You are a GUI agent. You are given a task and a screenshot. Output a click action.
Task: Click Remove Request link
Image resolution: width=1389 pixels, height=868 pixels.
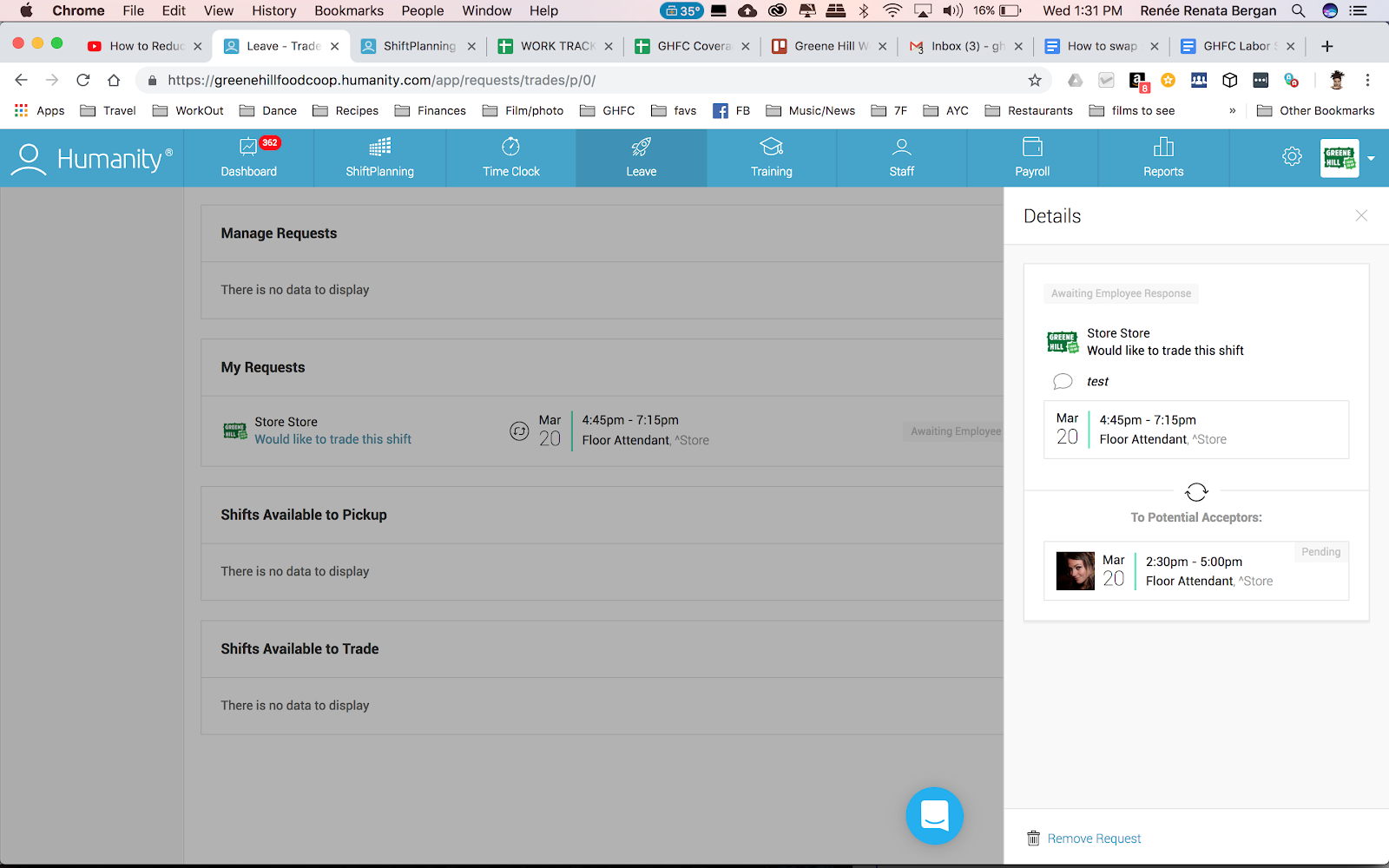(x=1094, y=838)
